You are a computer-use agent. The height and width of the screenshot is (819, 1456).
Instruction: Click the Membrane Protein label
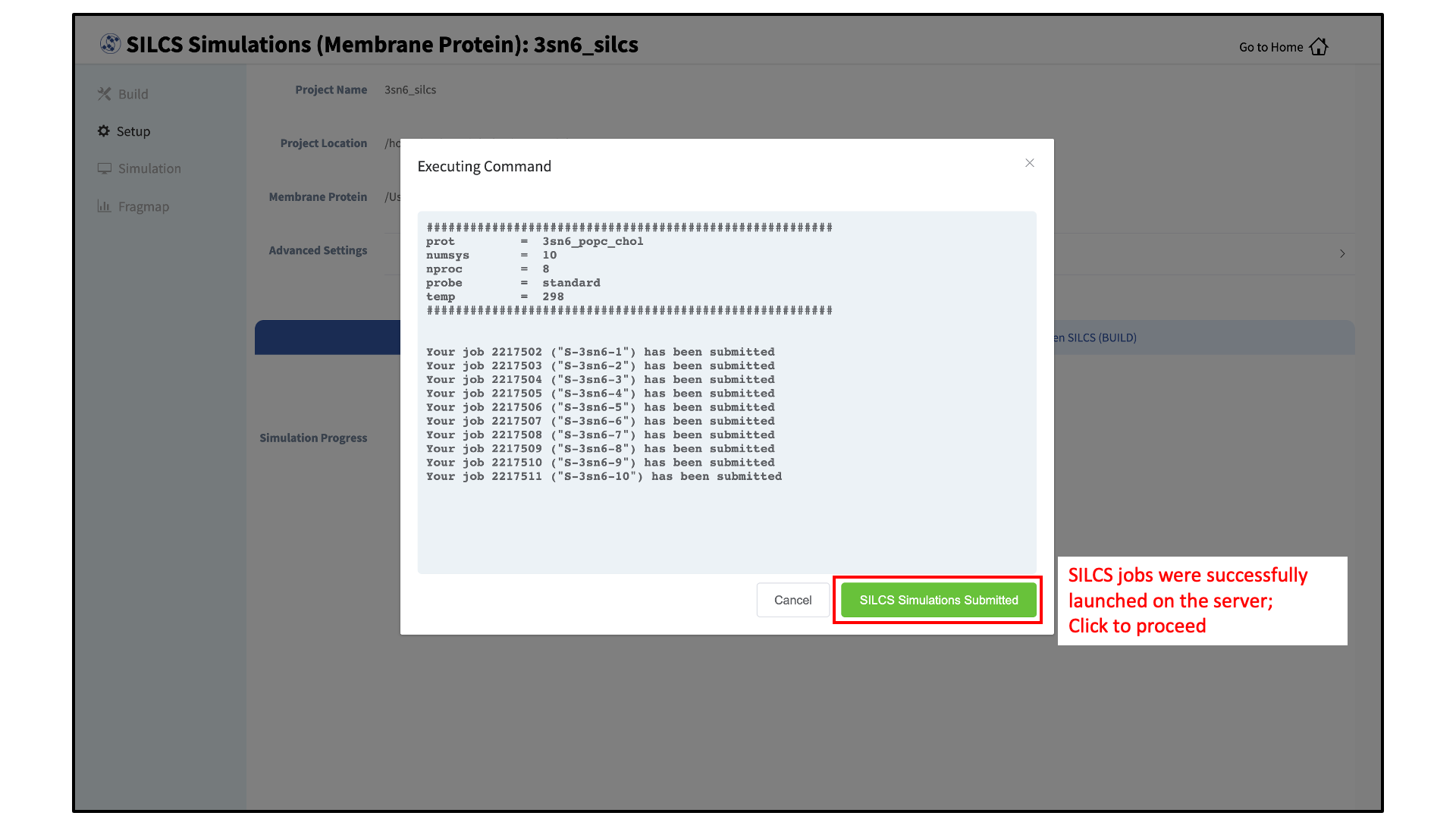point(318,196)
